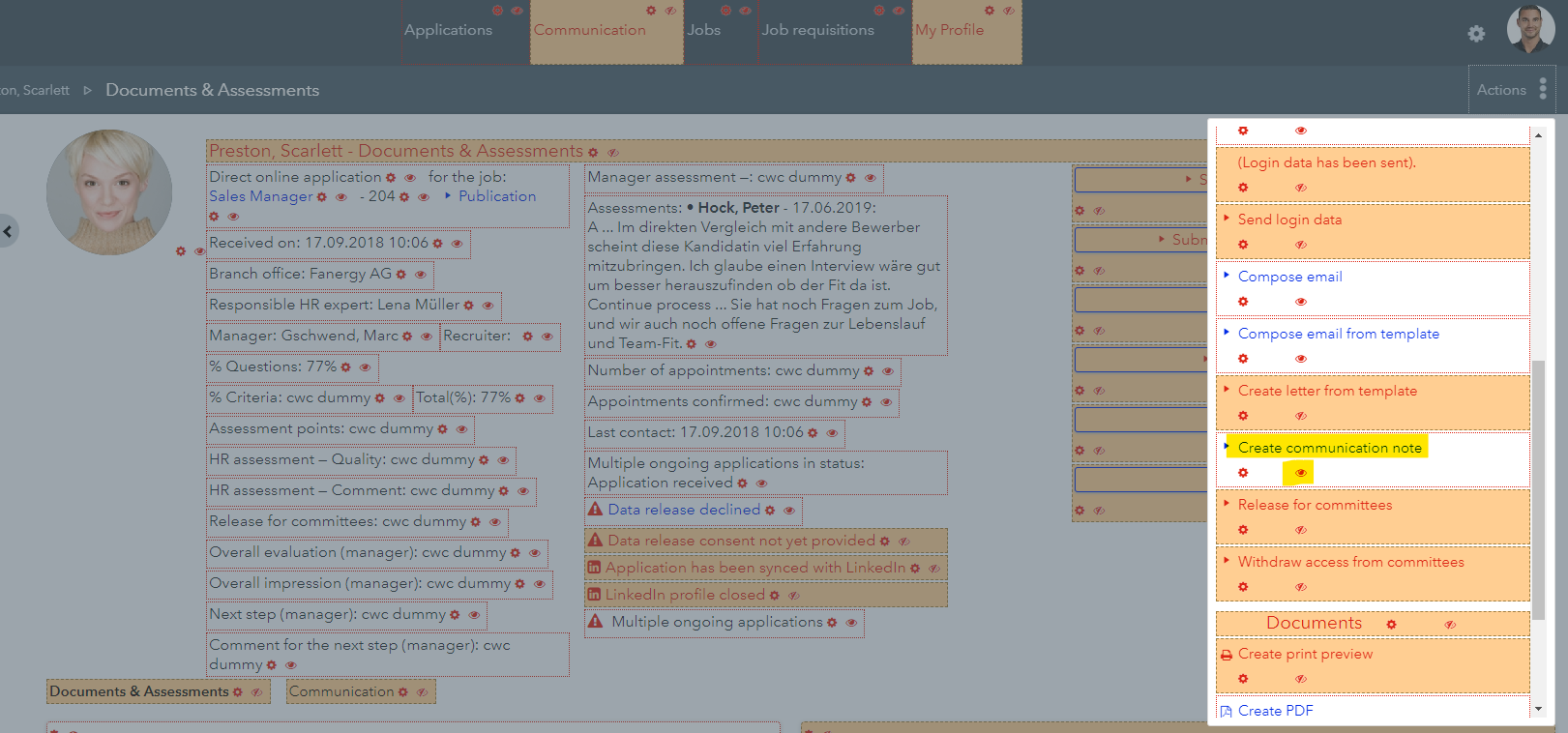Toggle eye icon on Applications nav tab
The height and width of the screenshot is (733, 1568).
517,11
